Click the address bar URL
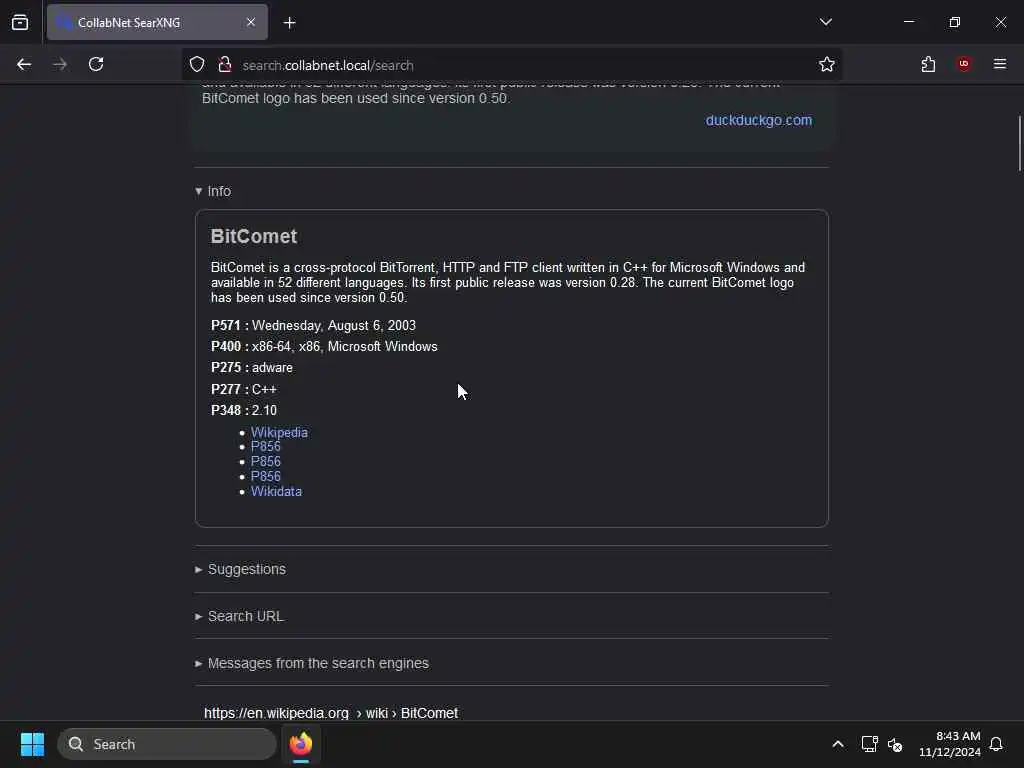 (328, 65)
